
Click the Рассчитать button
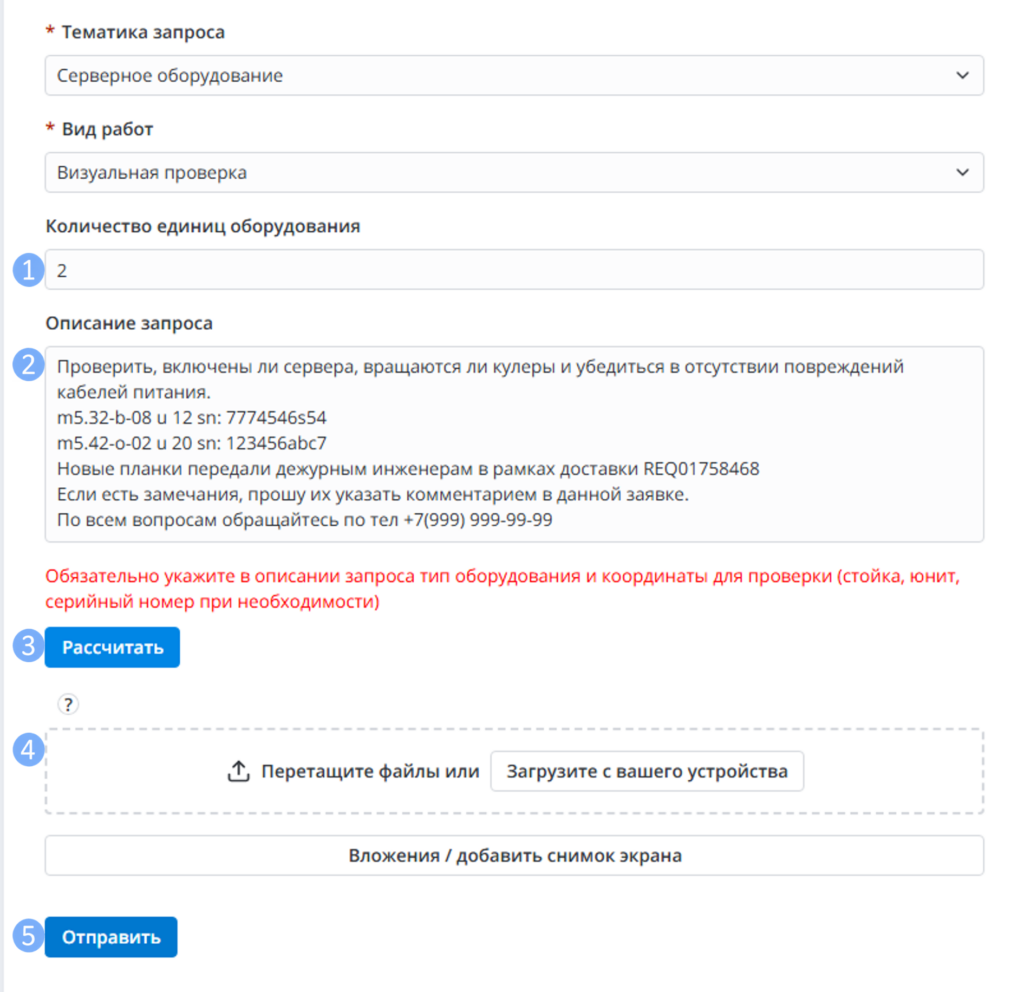click(112, 647)
